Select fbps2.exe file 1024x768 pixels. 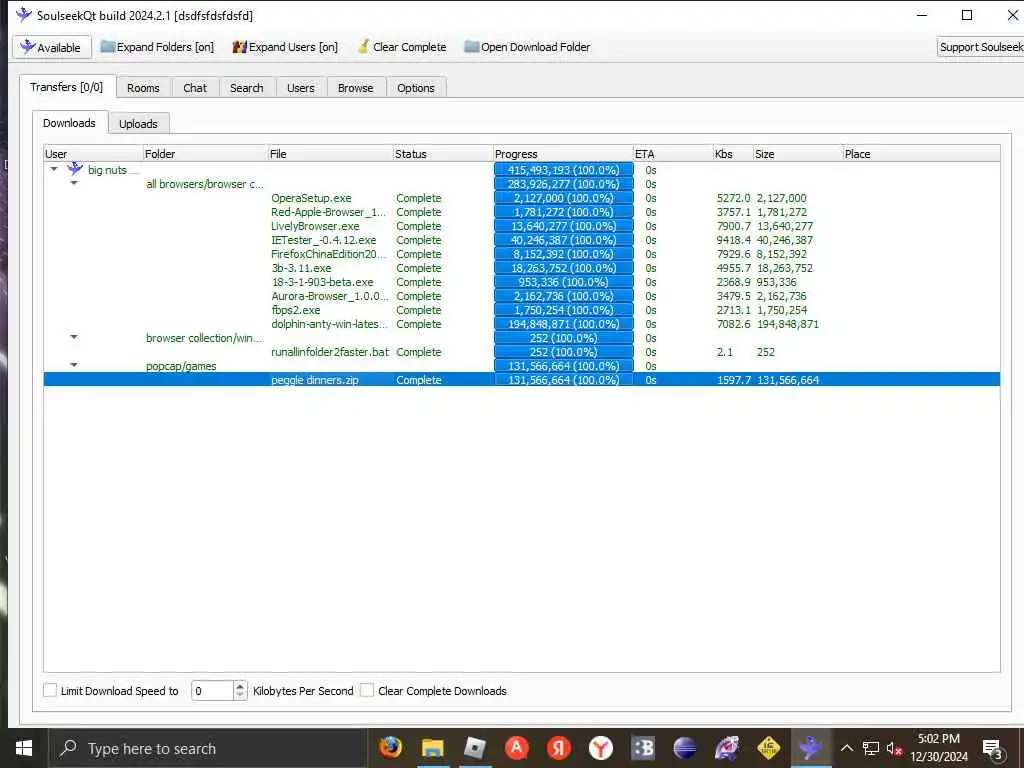pos(296,310)
